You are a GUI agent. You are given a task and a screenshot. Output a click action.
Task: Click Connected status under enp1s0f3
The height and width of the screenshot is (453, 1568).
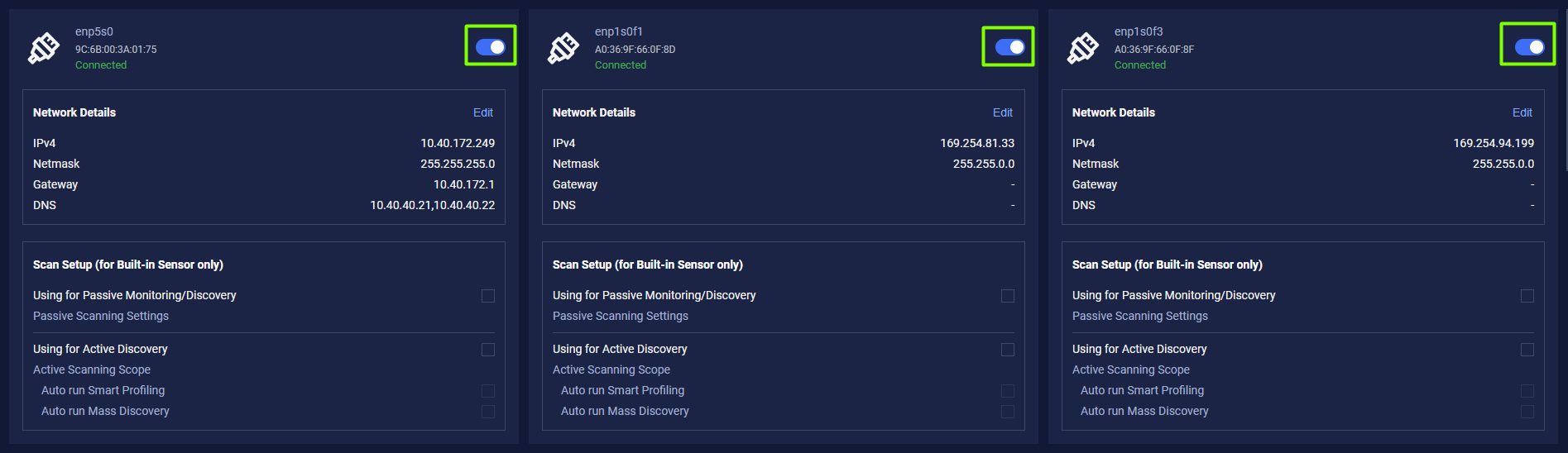pos(1140,65)
